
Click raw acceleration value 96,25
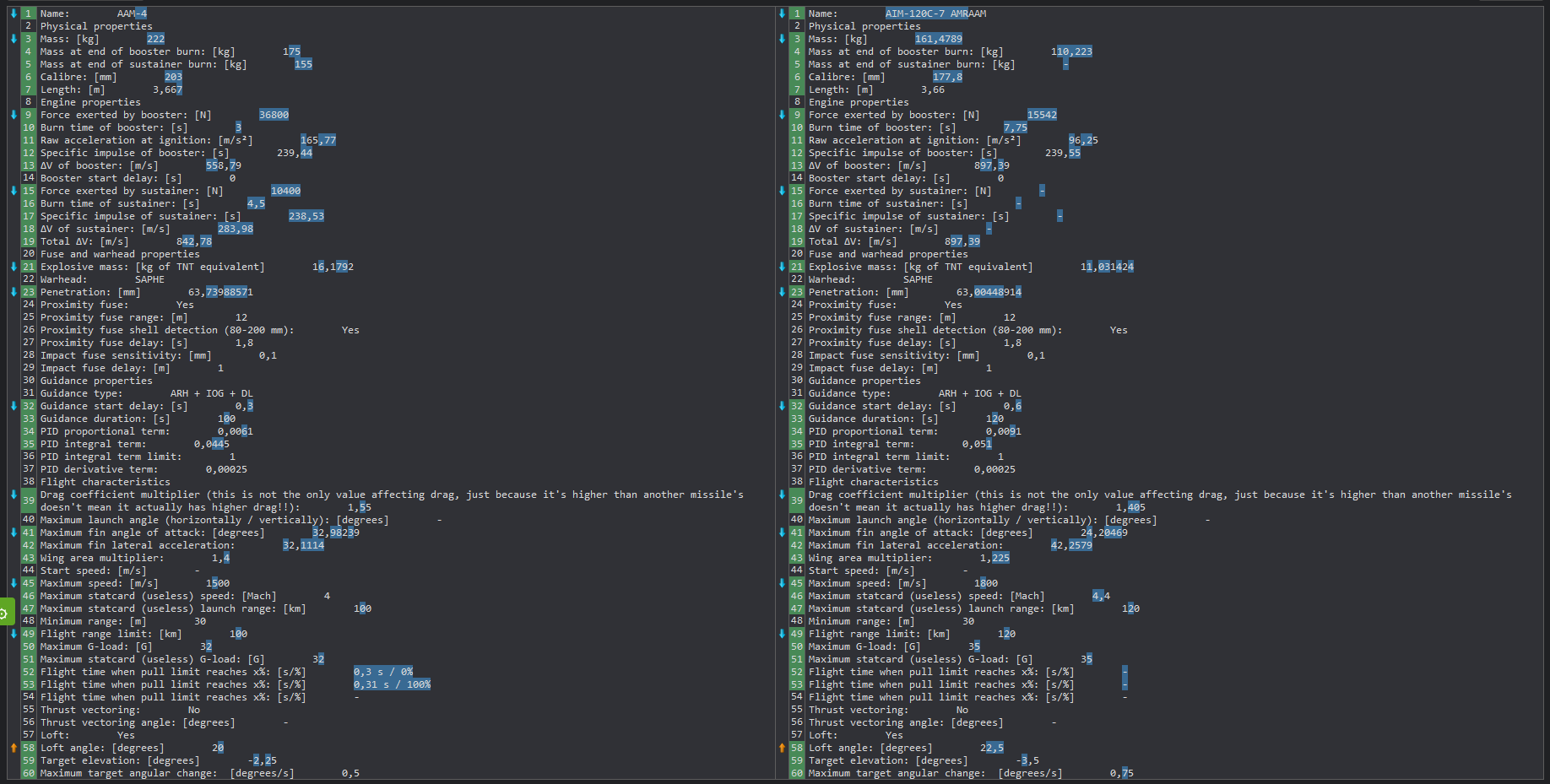point(1083,140)
